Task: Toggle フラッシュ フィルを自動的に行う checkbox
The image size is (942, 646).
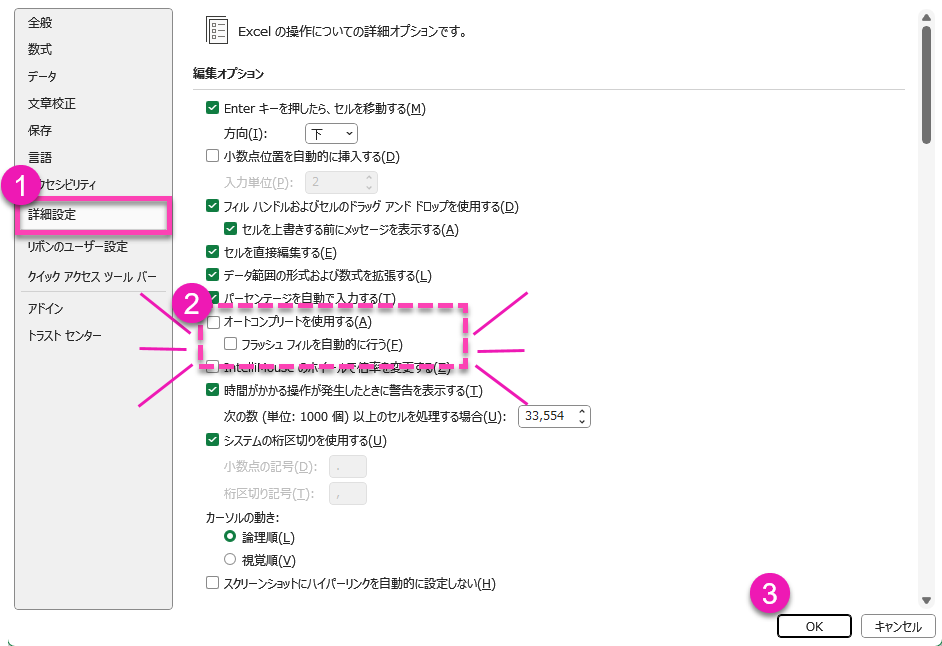Action: pyautogui.click(x=231, y=344)
